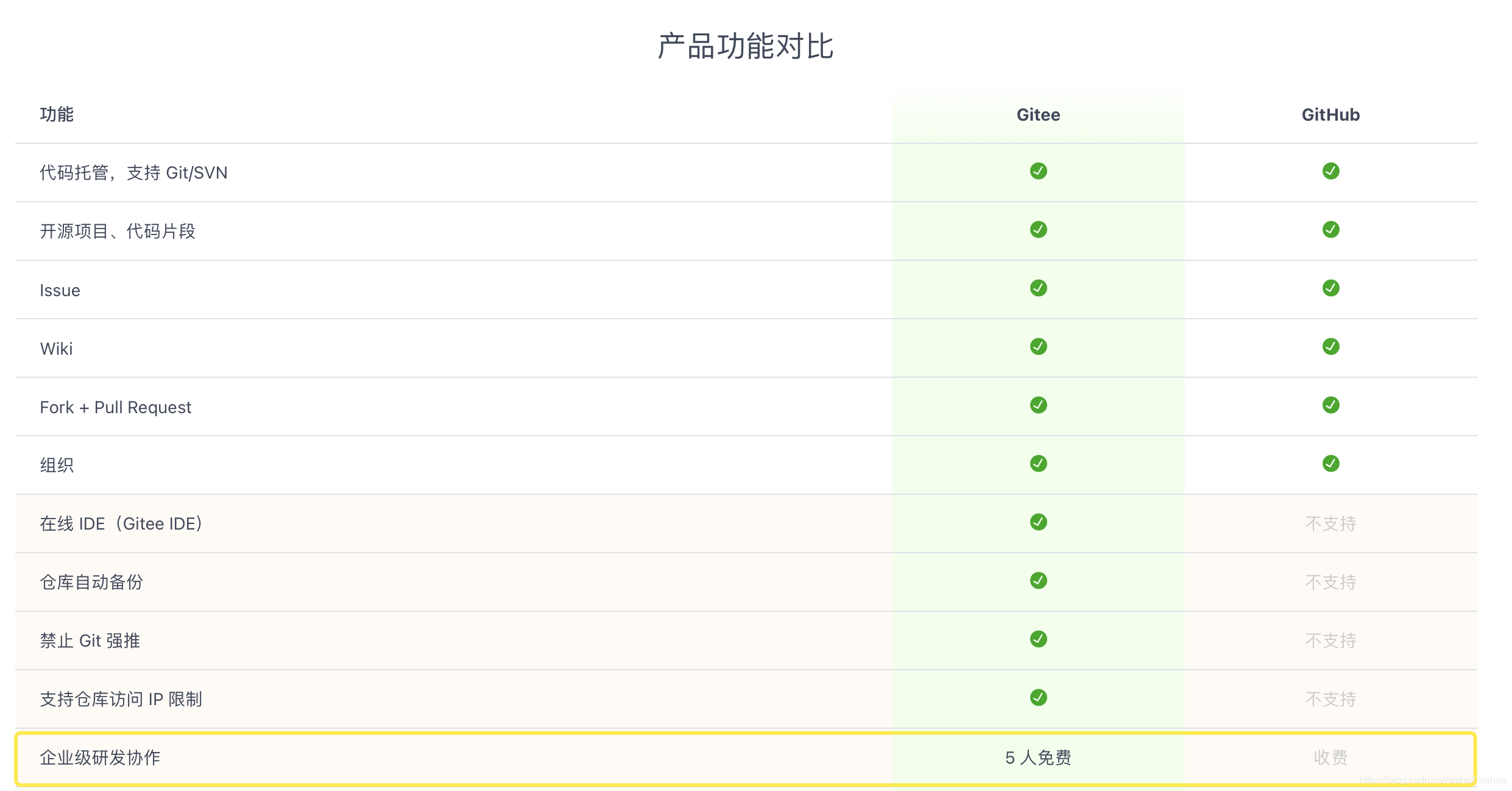The image size is (1512, 791).
Task: Click 不支持 in 在线 IDE row
Action: tap(1330, 523)
